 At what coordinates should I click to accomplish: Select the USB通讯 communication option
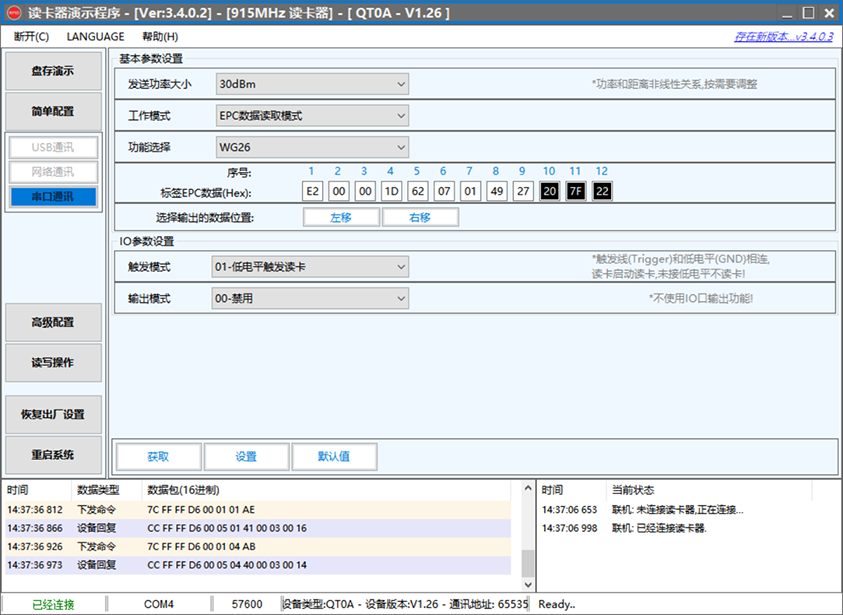click(x=52, y=148)
